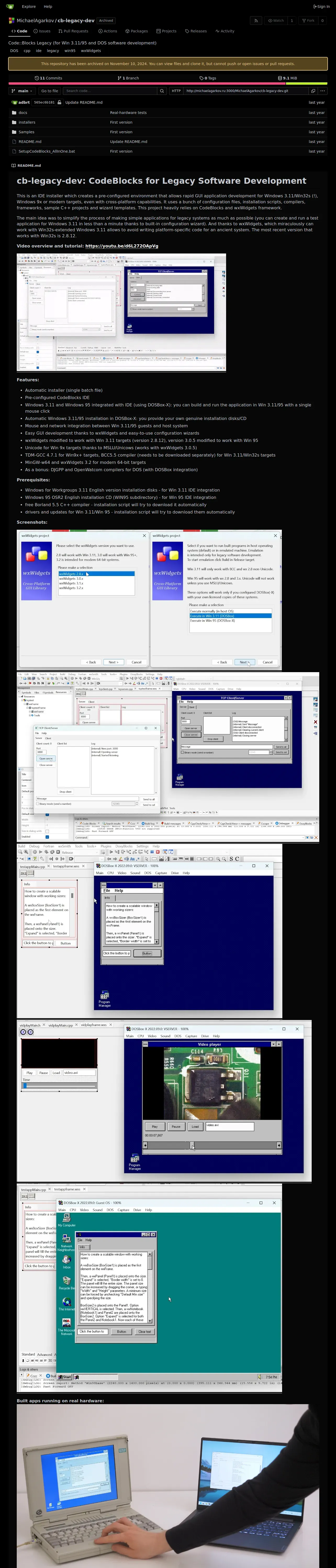The image size is (336, 1568).
Task: Click the docs folder icon
Action: (x=14, y=113)
